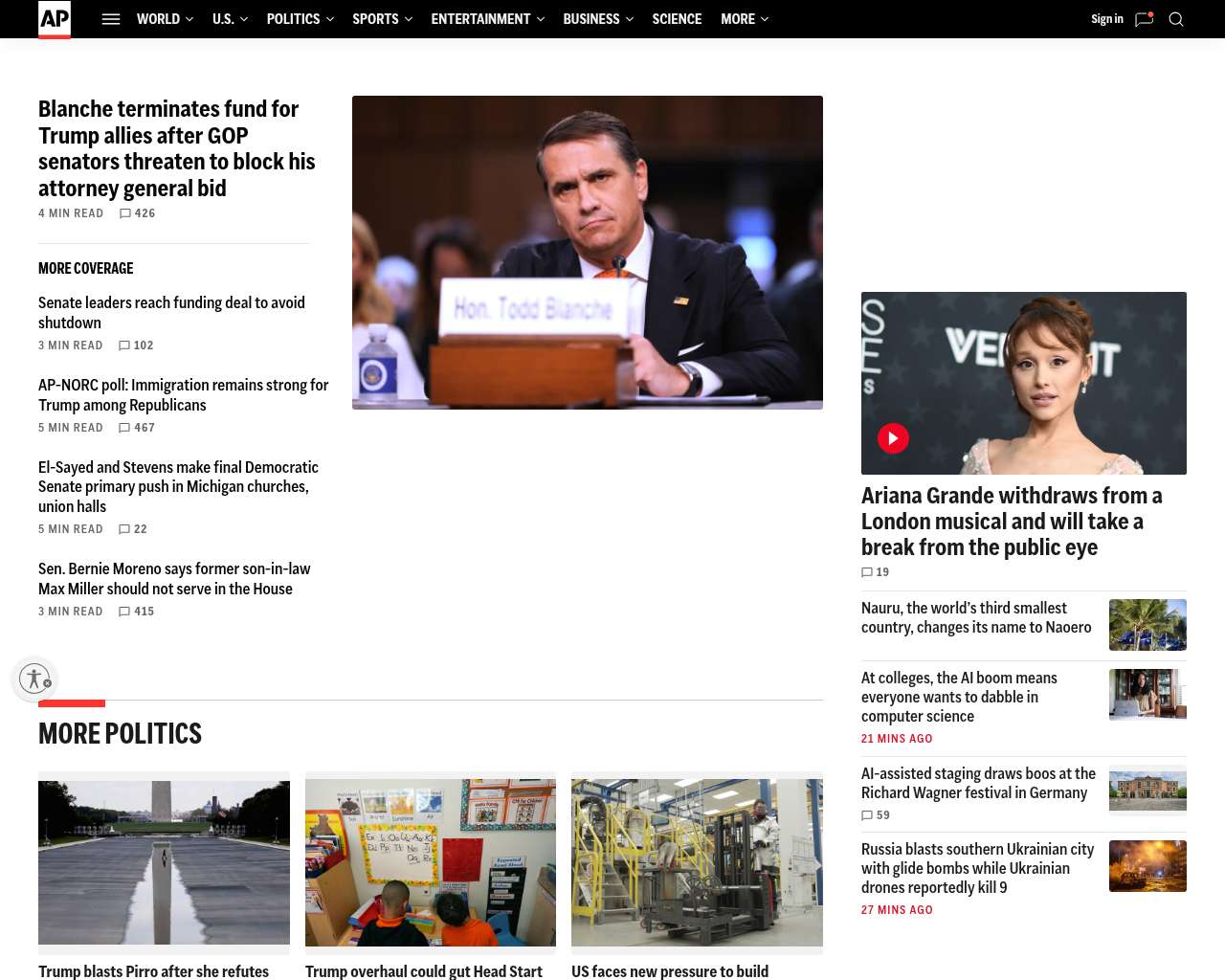This screenshot has height=980, width=1225.
Task: Open the More Politics section heading
Action: point(121,734)
